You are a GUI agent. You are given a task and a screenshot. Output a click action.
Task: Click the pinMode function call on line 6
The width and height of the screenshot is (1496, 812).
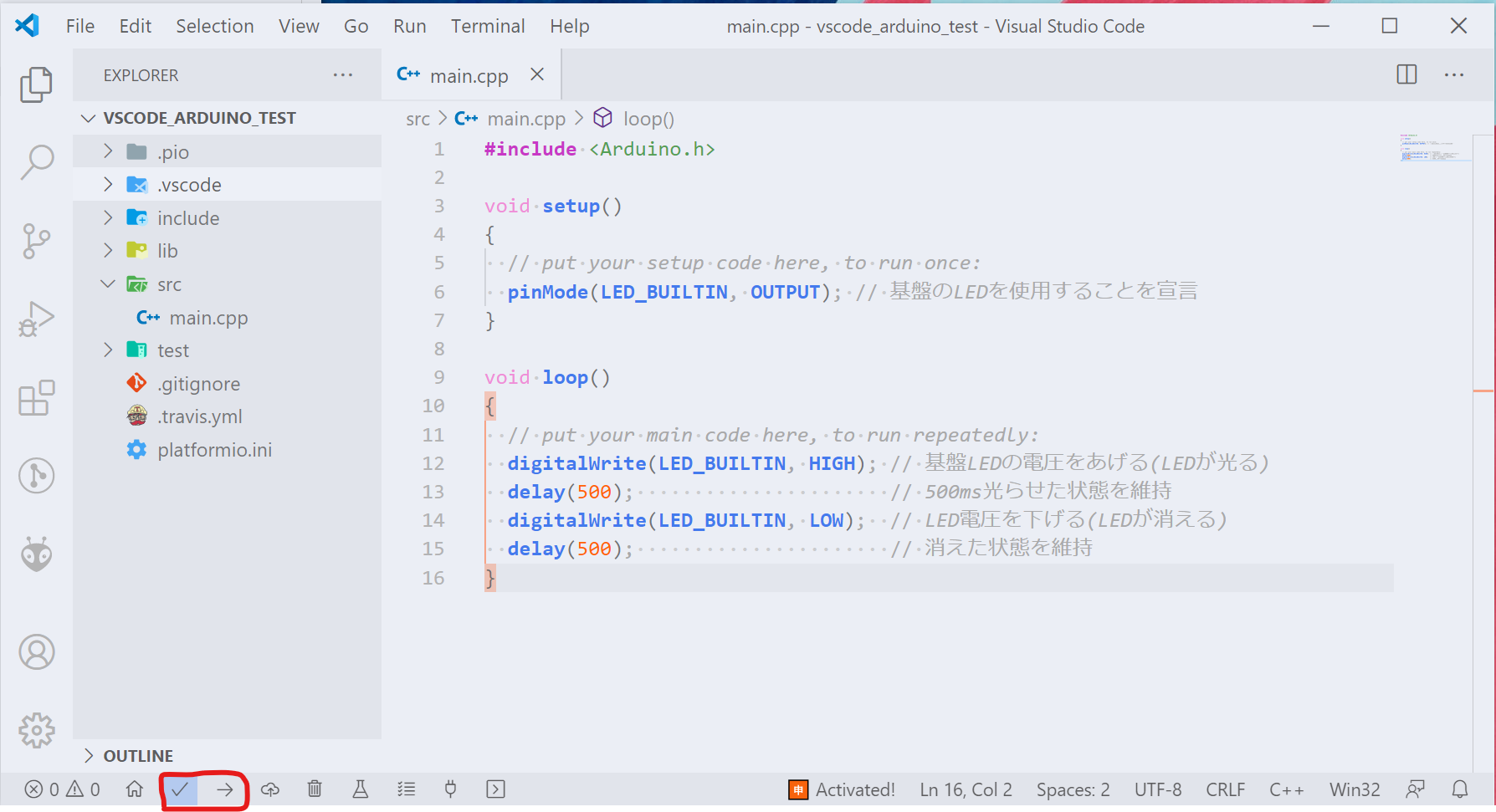click(x=547, y=292)
